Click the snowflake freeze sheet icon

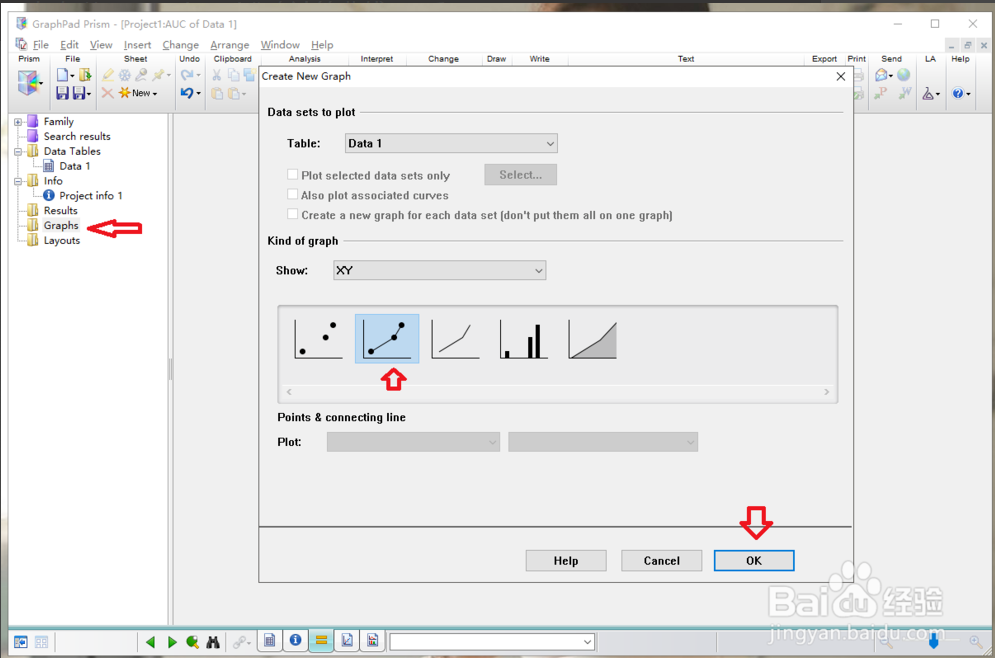124,75
